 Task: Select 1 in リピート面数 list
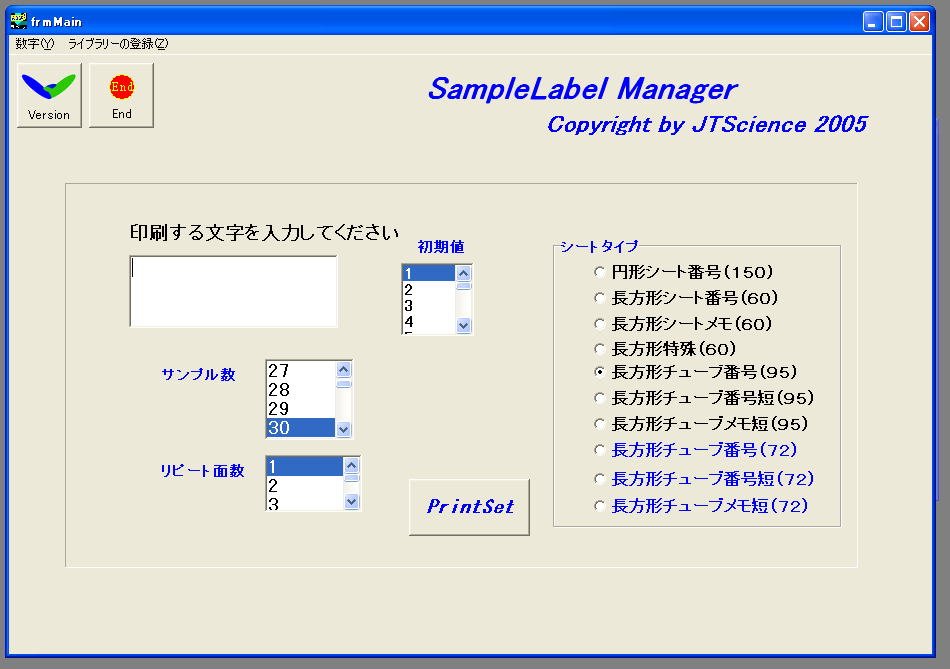[305, 467]
